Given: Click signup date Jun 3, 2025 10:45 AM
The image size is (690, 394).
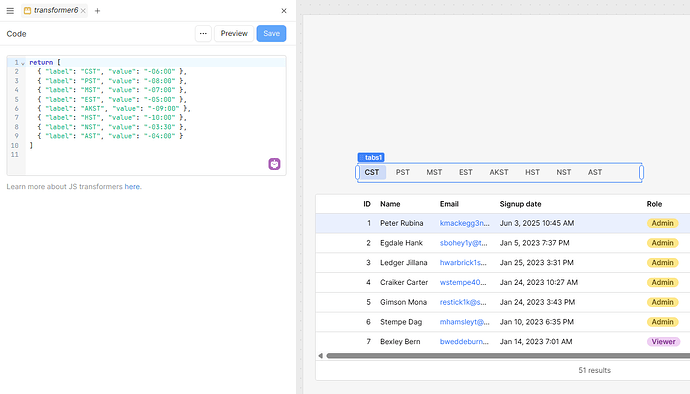Looking at the screenshot, I should point(537,223).
